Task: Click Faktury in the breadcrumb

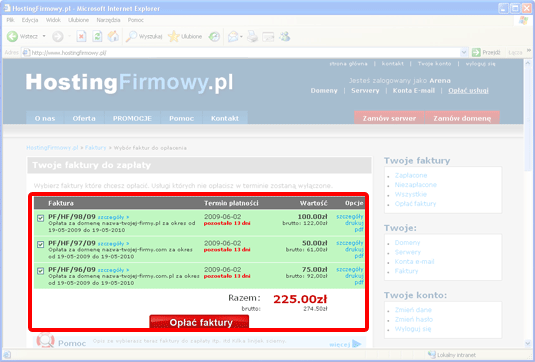Action: 96,148
